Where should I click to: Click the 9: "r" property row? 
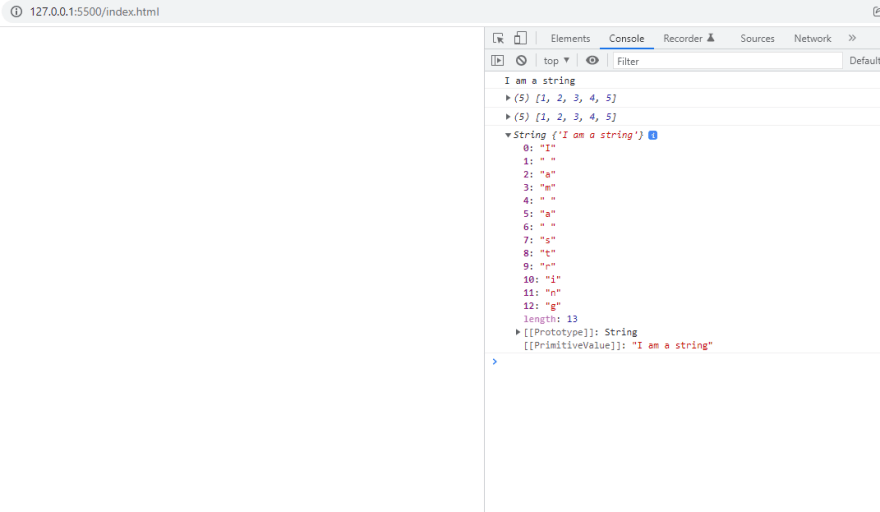pyautogui.click(x=539, y=267)
